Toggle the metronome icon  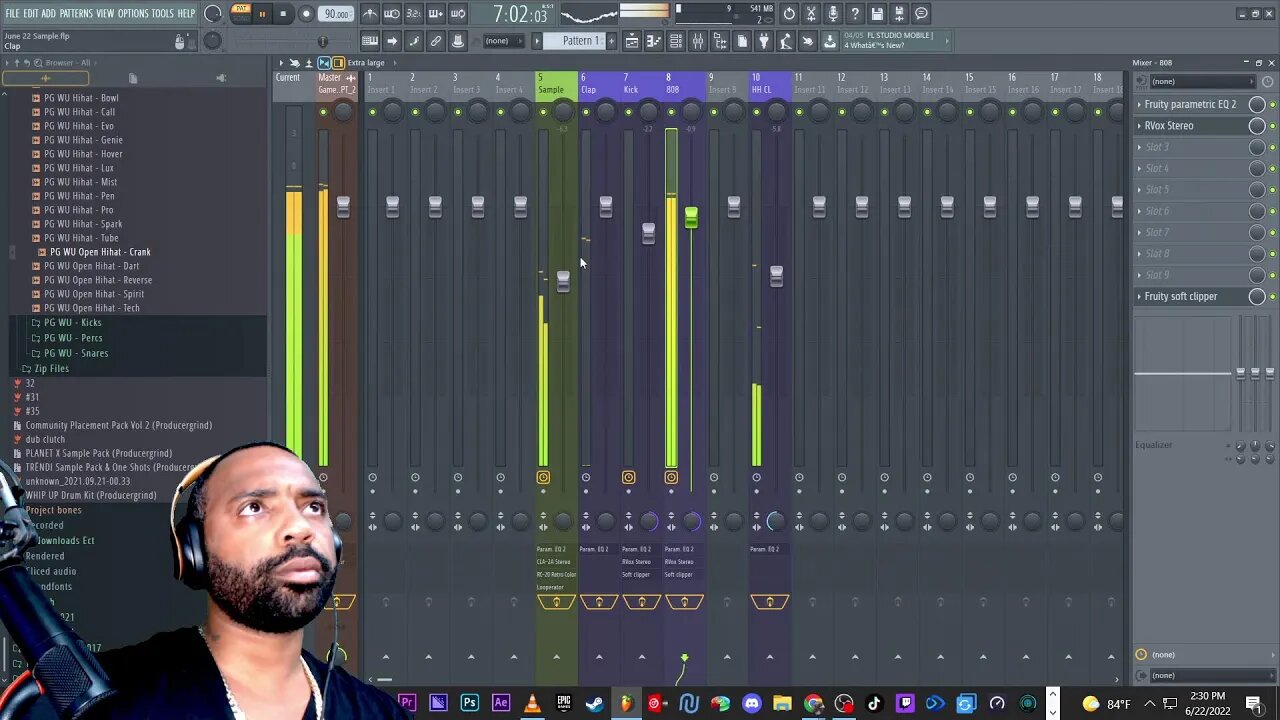tap(370, 14)
